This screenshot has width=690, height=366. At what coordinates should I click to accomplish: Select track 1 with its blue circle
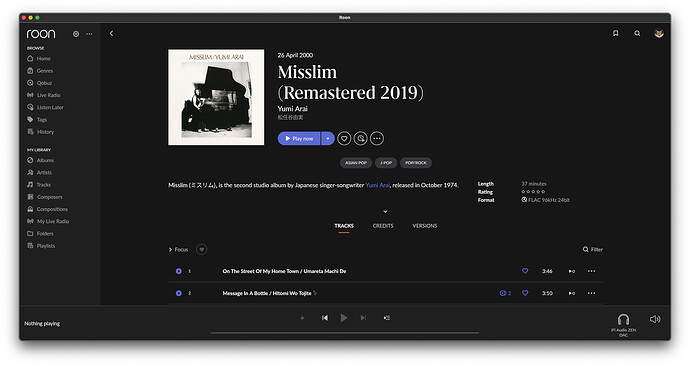tap(179, 271)
